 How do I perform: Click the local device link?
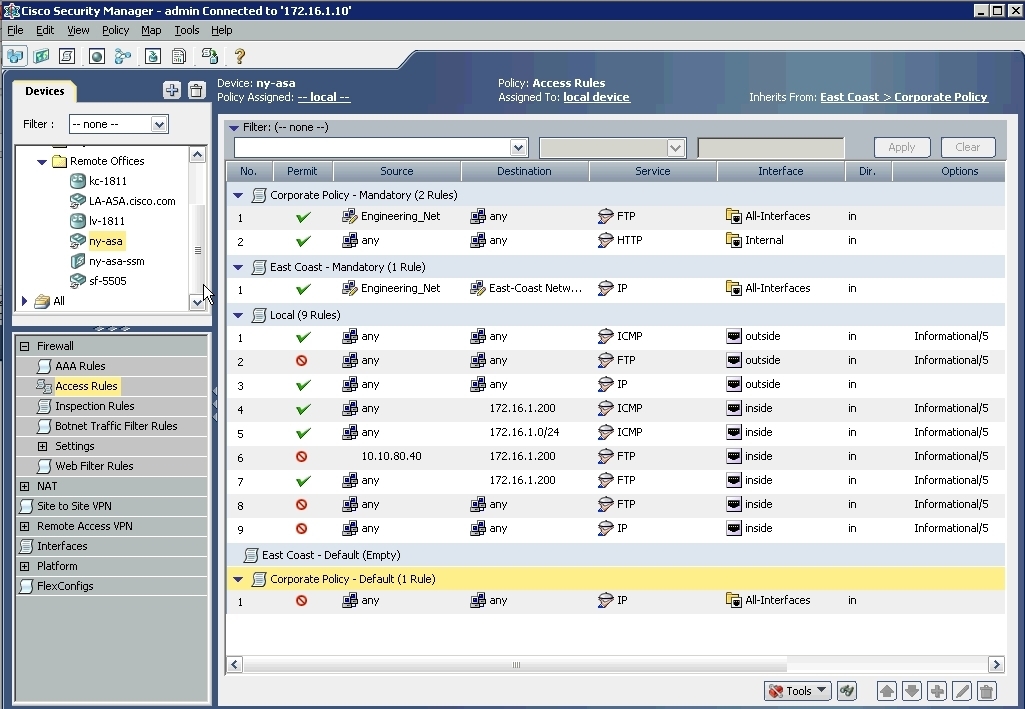tap(596, 97)
